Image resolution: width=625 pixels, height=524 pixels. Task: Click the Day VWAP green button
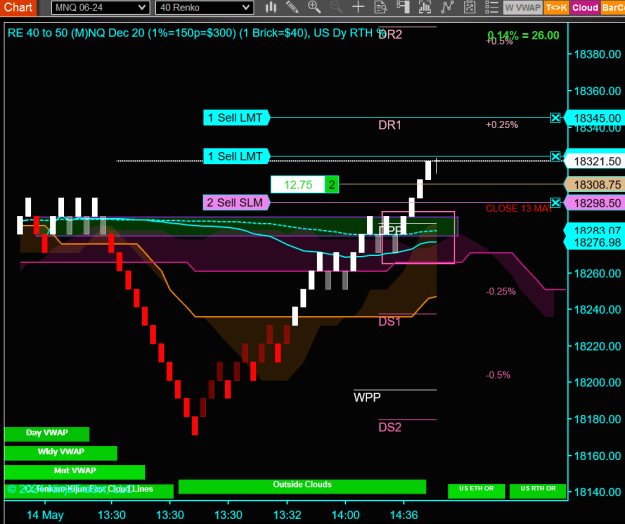point(47,434)
